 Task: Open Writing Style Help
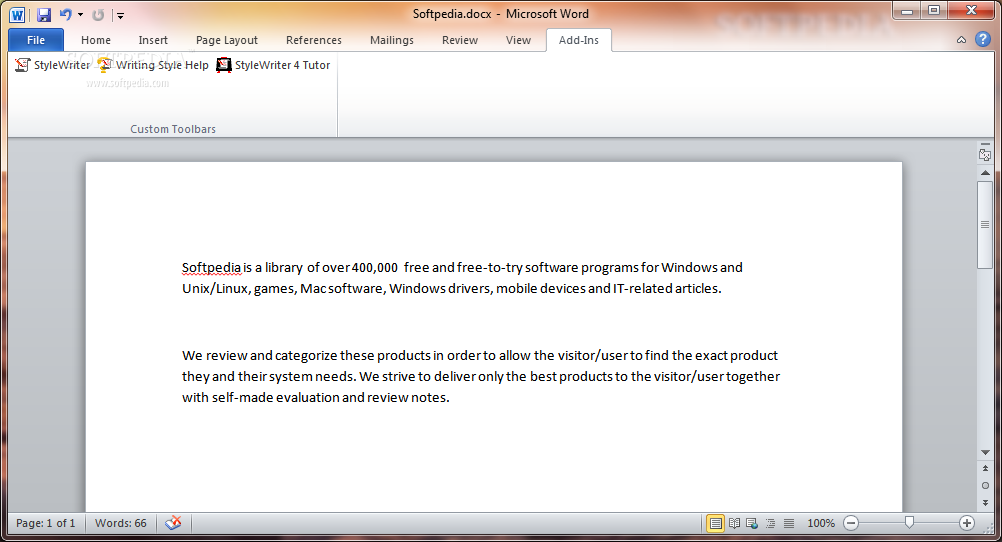tap(153, 65)
